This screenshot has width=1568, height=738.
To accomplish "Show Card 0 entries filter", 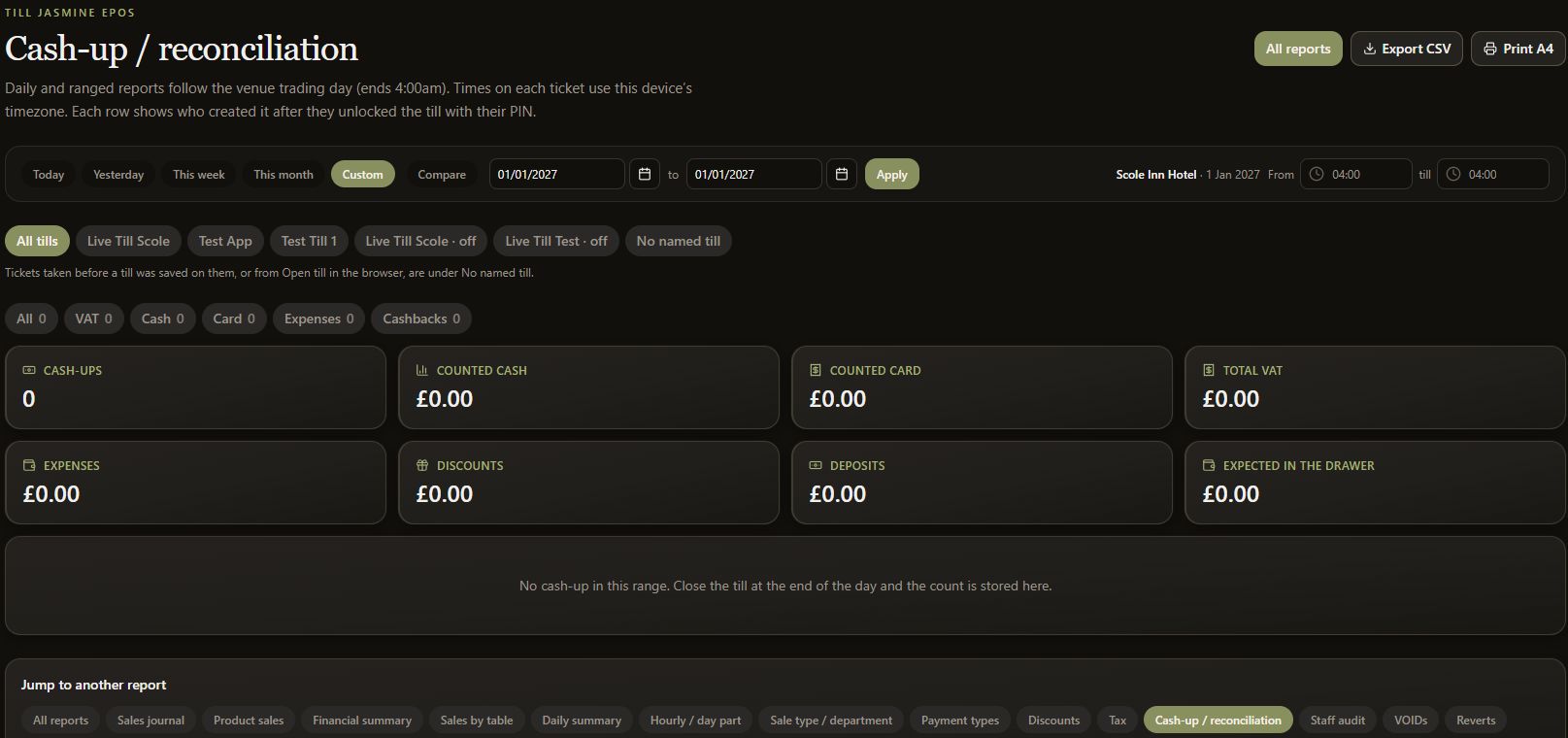I will [234, 319].
